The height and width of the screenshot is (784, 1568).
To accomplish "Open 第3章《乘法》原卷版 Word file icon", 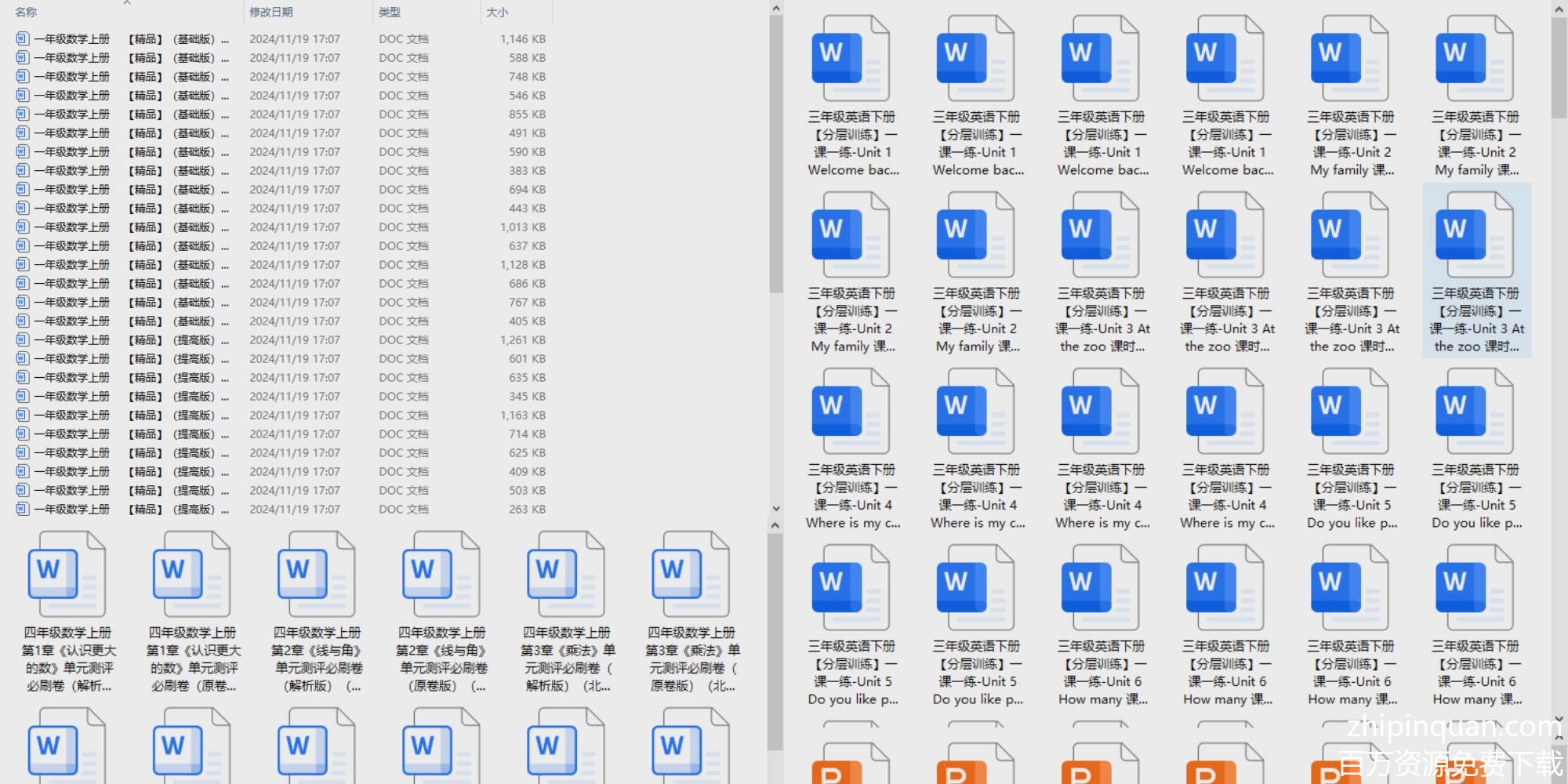I will (x=691, y=576).
